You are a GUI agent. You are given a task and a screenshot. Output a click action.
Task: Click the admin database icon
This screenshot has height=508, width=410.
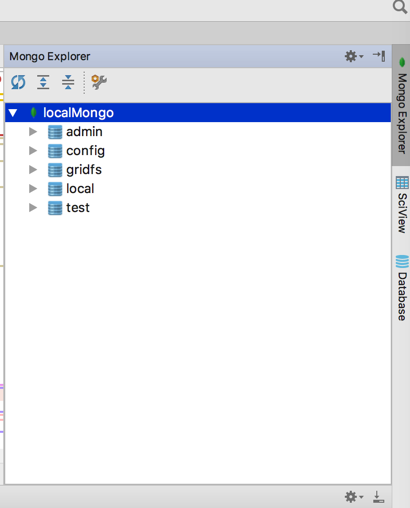55,132
